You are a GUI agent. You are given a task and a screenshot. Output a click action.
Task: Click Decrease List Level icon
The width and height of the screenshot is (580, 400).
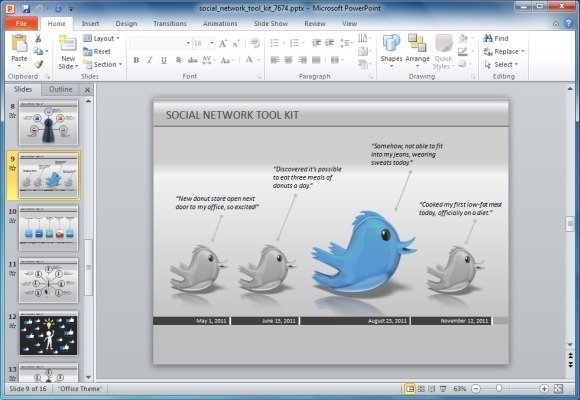(316, 43)
